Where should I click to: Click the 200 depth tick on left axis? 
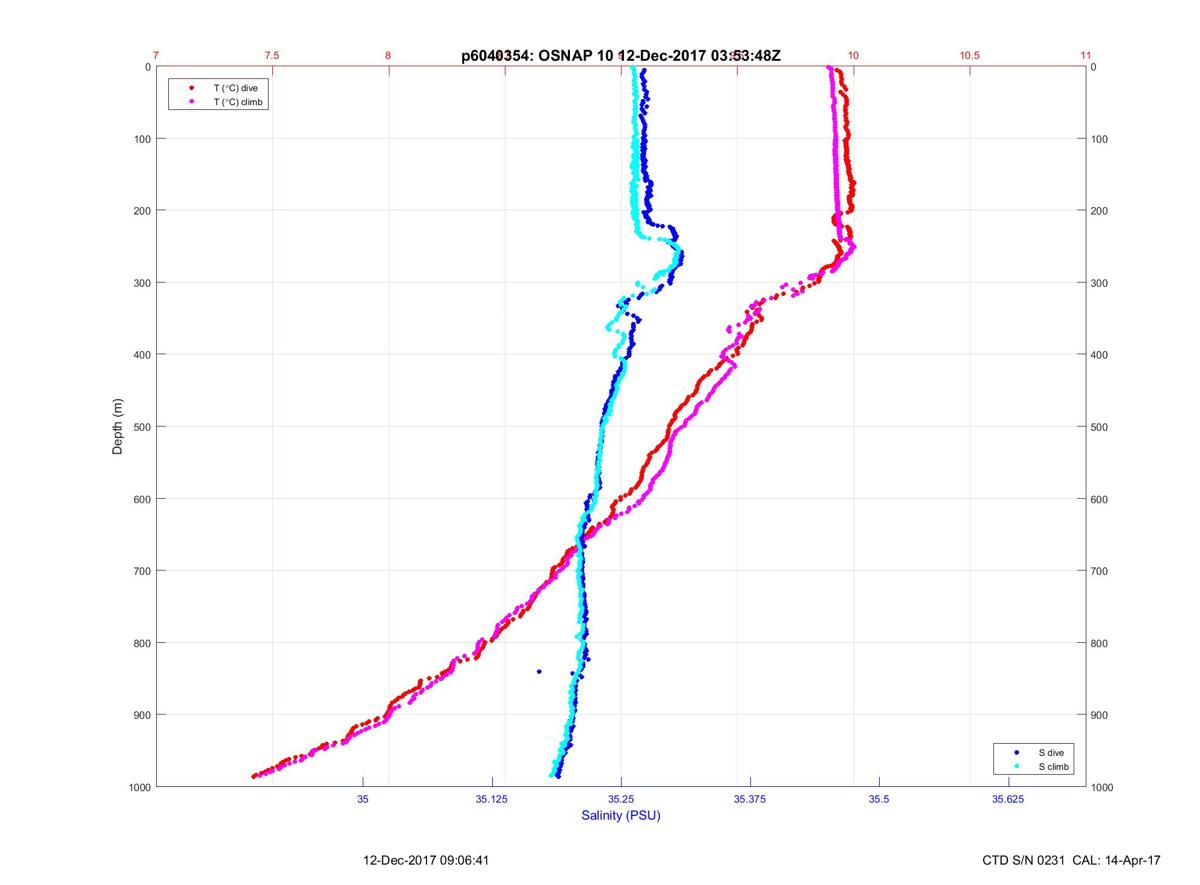(140, 211)
